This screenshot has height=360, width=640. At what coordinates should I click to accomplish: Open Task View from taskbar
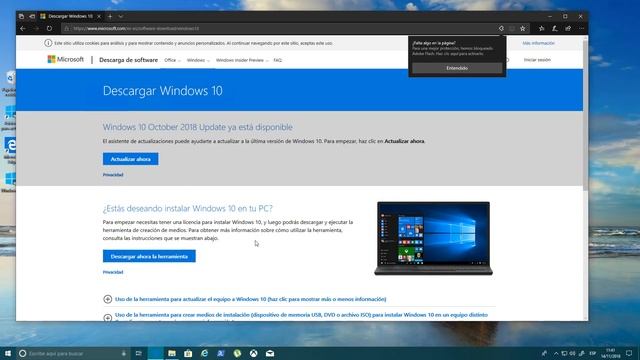(x=139, y=353)
